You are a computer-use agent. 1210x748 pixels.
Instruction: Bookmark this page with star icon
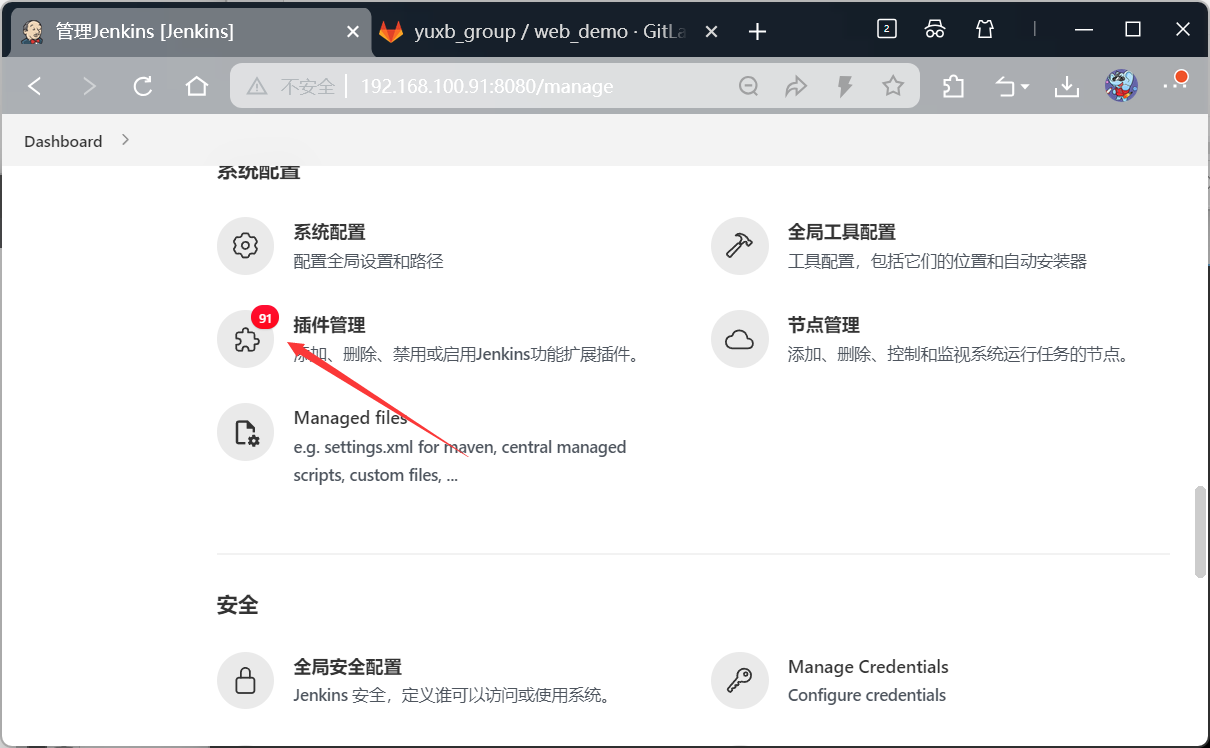893,87
